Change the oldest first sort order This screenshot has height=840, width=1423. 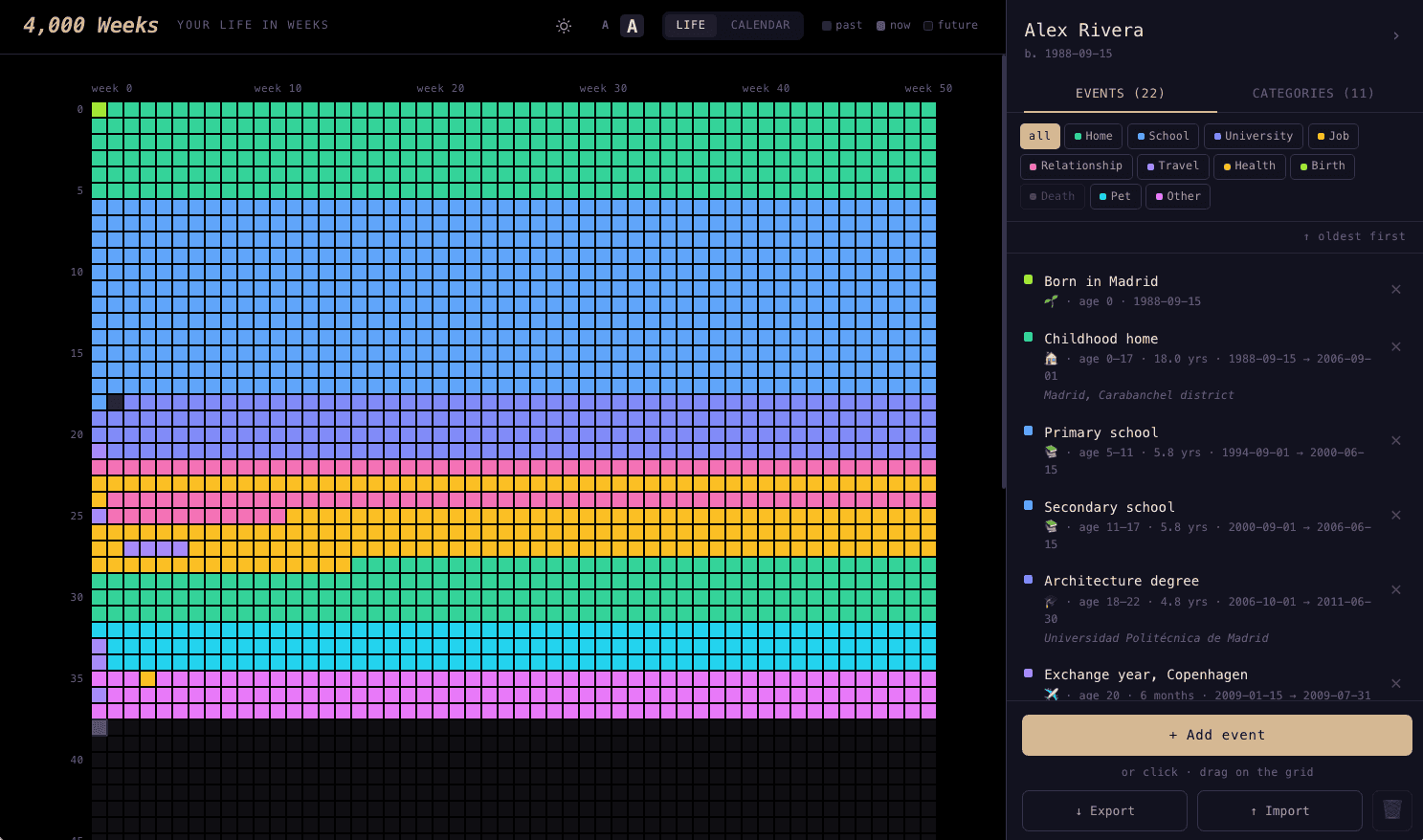pos(1353,236)
